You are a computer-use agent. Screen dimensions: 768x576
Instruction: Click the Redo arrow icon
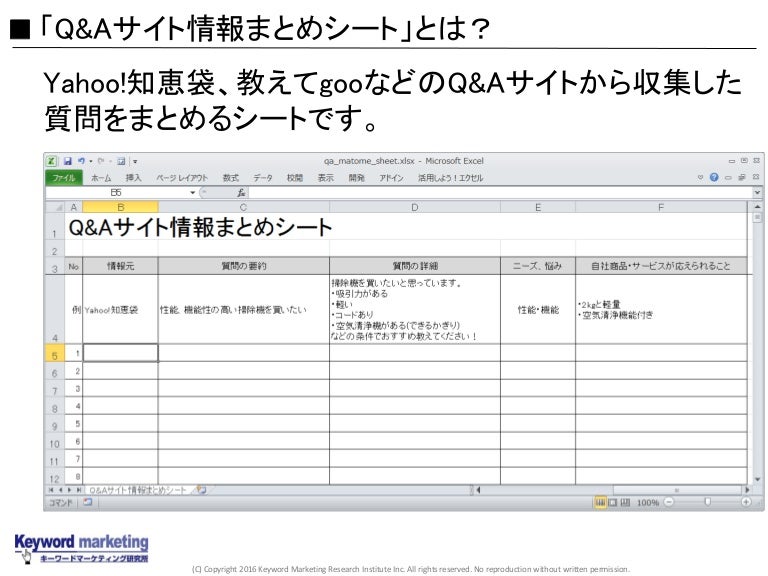coord(102,161)
